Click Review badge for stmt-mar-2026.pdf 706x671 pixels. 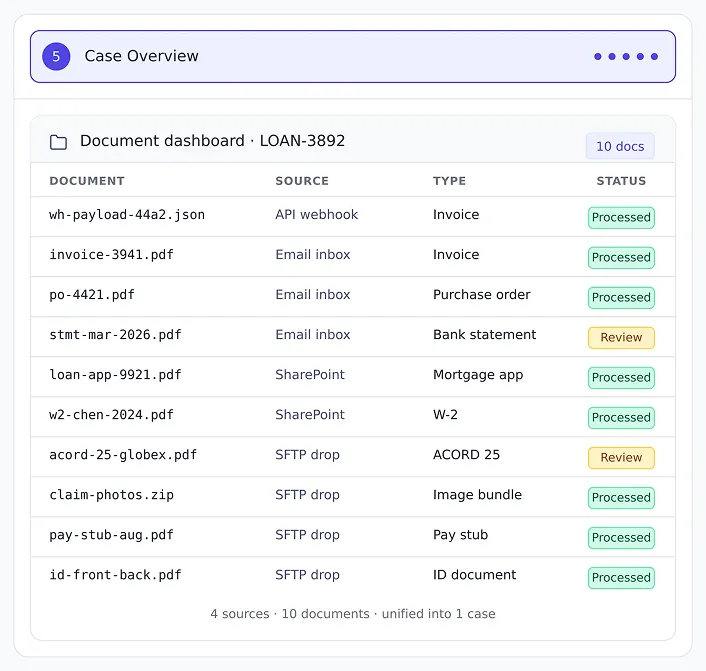pyautogui.click(x=621, y=338)
